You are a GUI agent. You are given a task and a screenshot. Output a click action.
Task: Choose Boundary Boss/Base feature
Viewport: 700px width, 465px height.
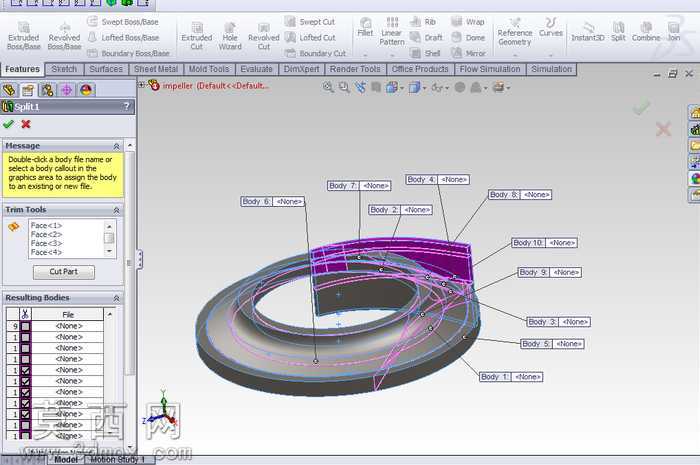pos(129,53)
